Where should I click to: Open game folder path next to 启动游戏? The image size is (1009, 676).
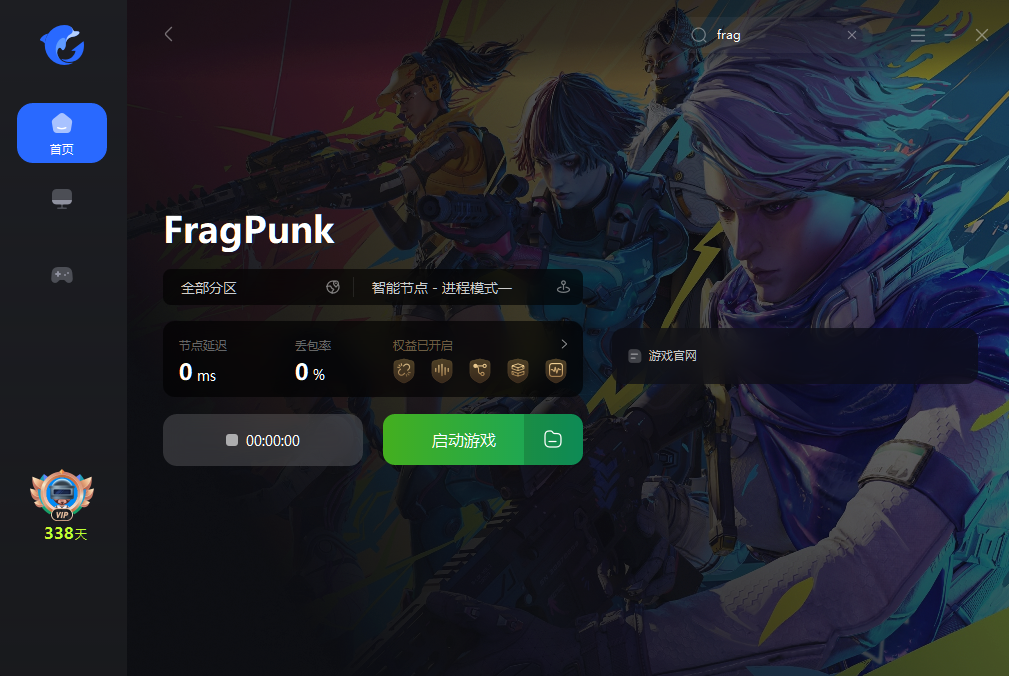point(553,440)
